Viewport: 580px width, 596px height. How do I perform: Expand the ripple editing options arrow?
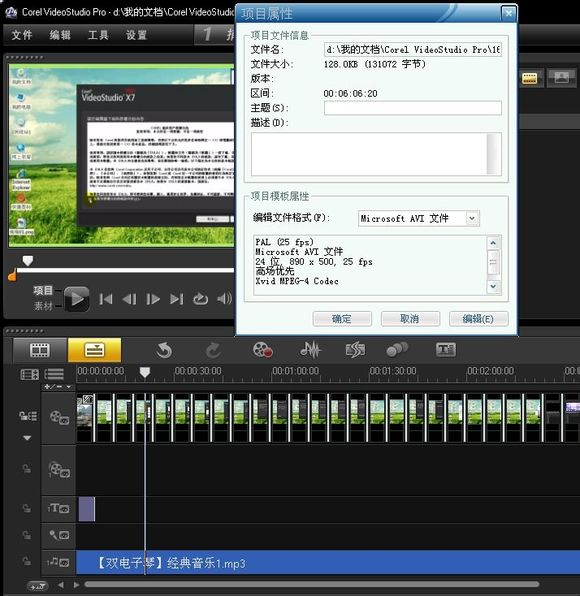[27, 438]
